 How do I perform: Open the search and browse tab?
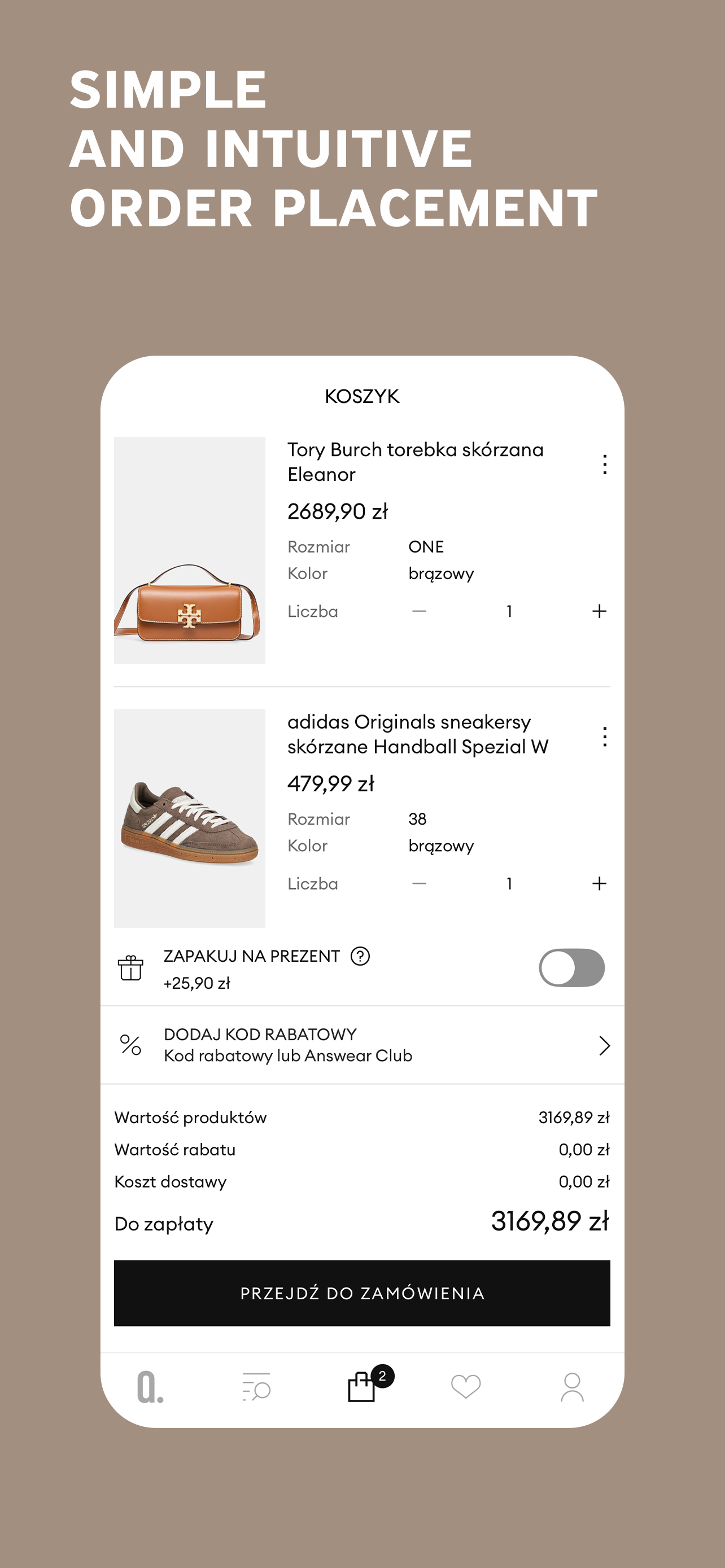click(256, 1387)
